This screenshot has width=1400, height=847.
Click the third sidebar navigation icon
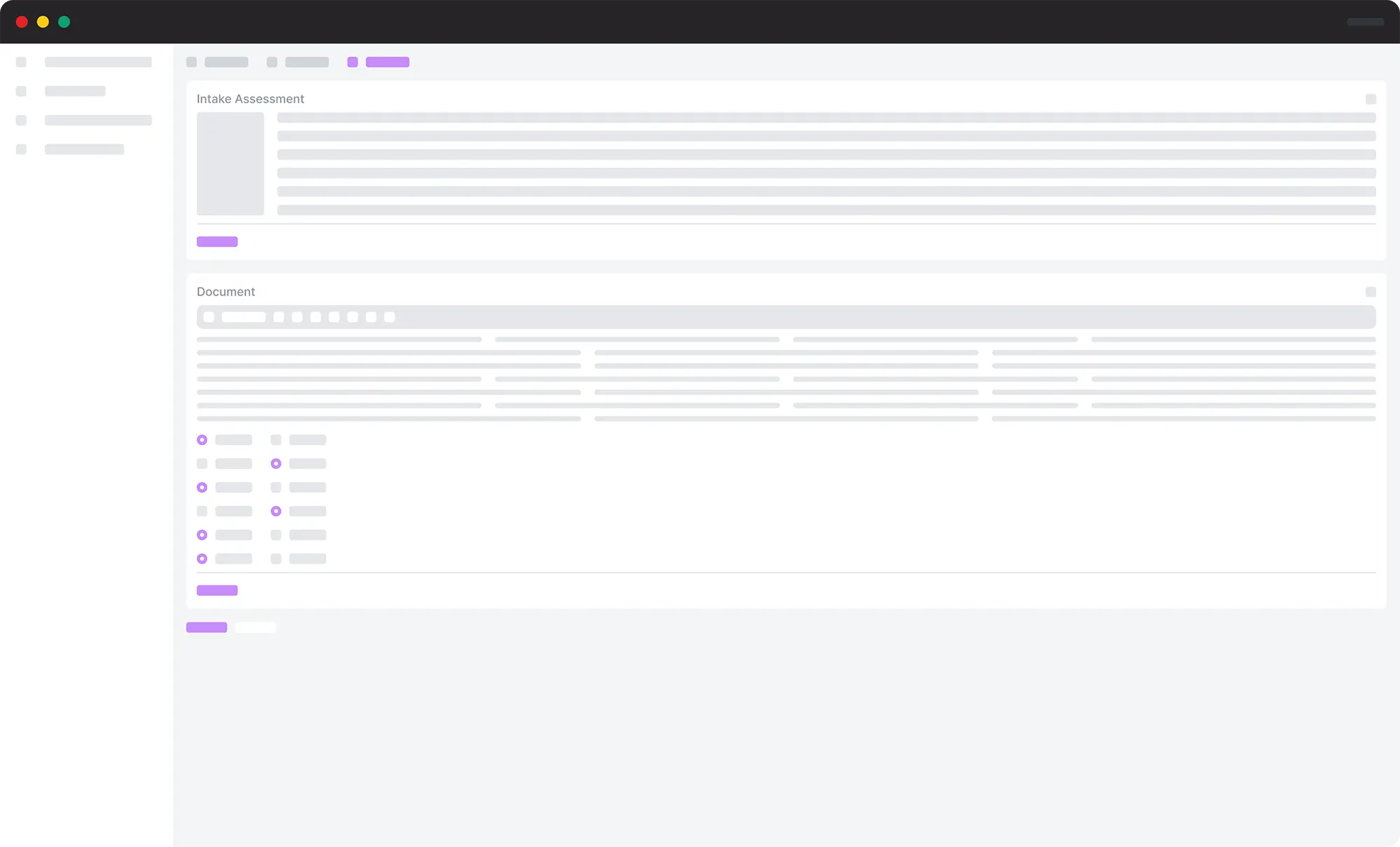tap(21, 120)
